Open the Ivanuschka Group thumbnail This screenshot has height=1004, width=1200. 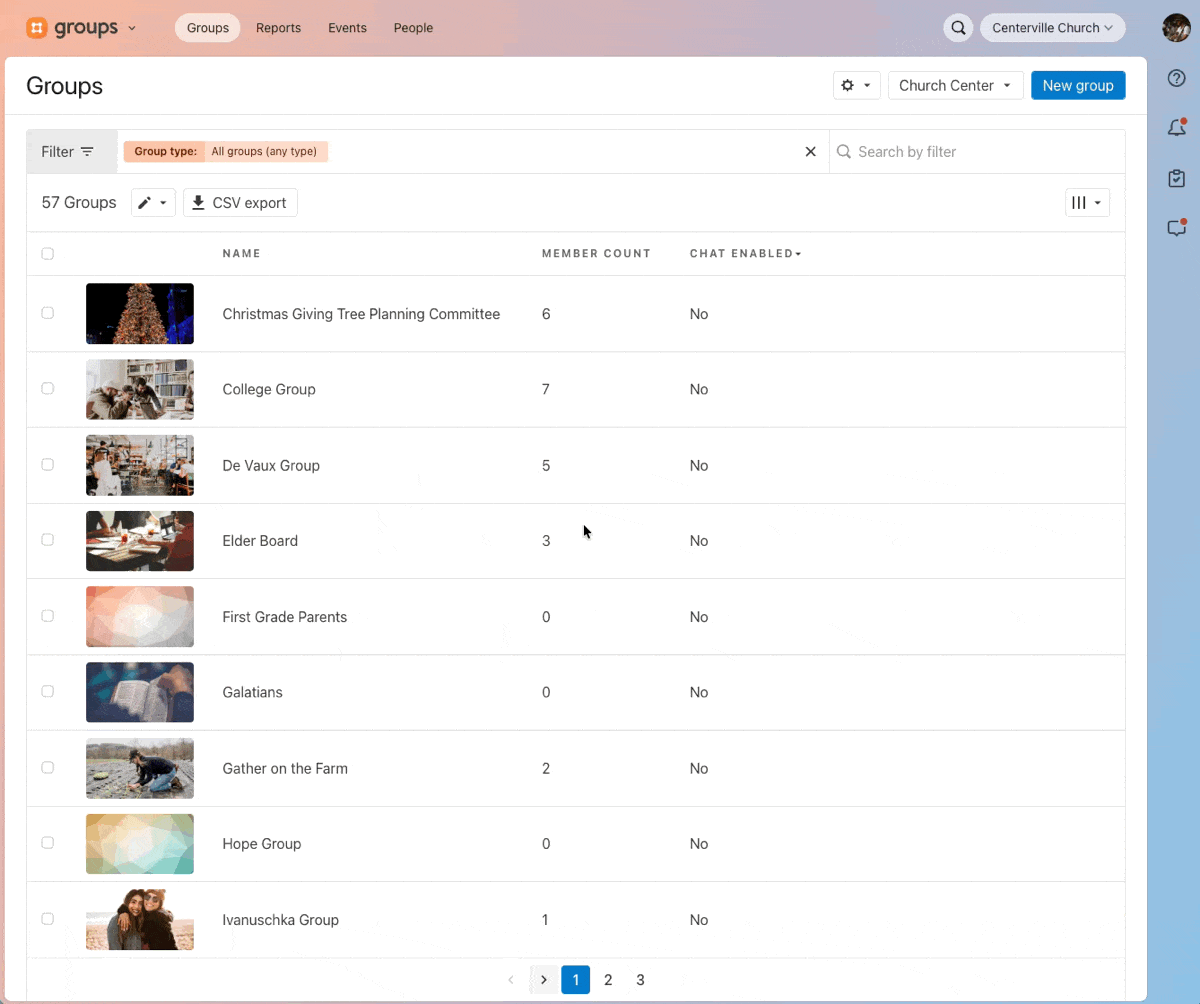click(x=140, y=920)
